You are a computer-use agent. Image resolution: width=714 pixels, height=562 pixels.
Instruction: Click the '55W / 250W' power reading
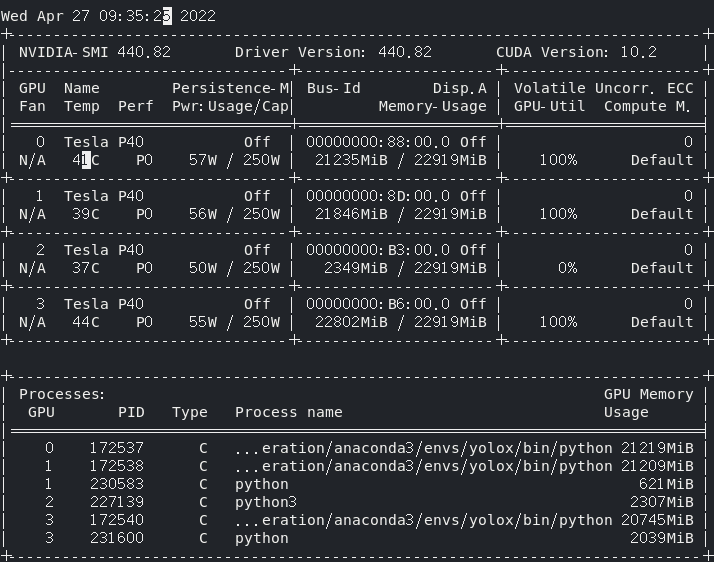(234, 322)
